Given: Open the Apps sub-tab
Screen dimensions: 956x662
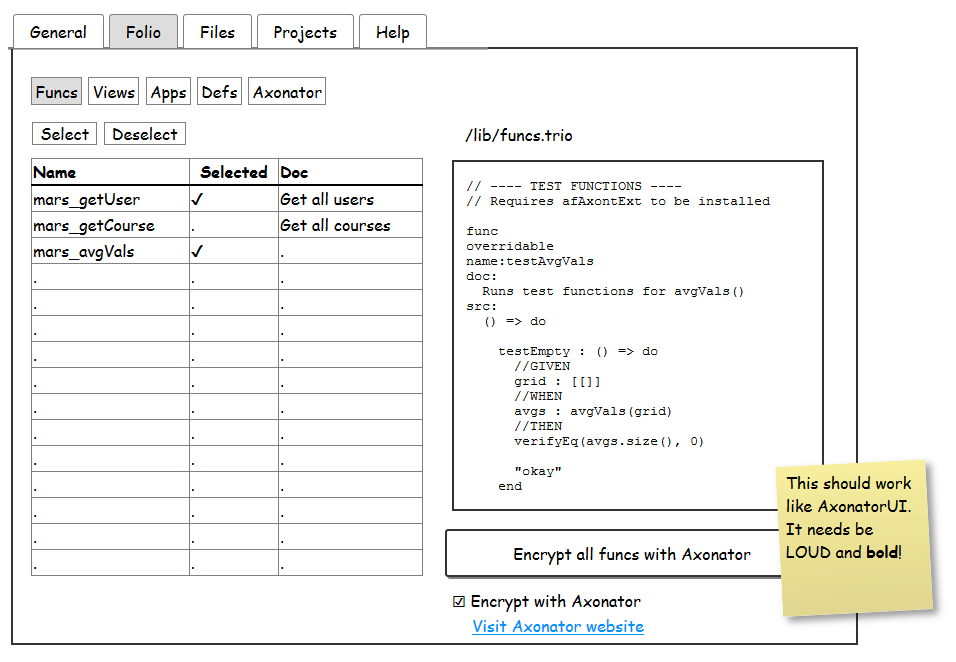Looking at the screenshot, I should [168, 91].
